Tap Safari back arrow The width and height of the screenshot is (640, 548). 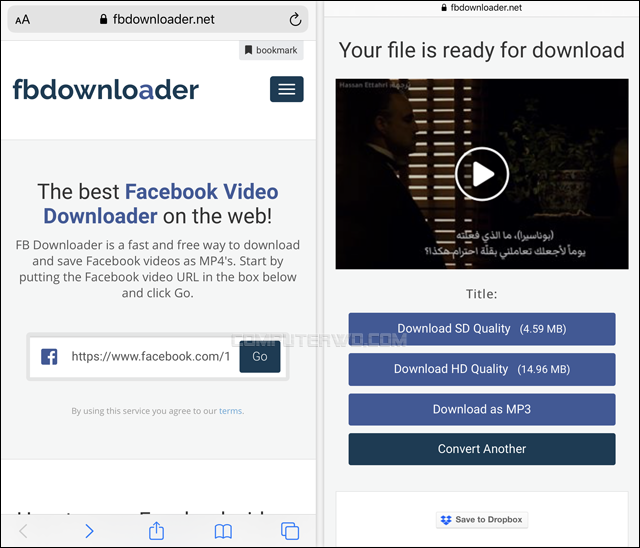pos(23,531)
